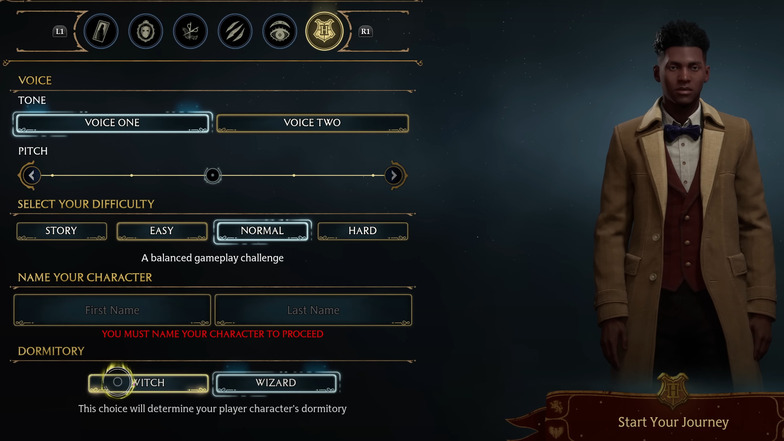784x441 pixels.
Task: Click the Start Your Journey banner
Action: 673,422
